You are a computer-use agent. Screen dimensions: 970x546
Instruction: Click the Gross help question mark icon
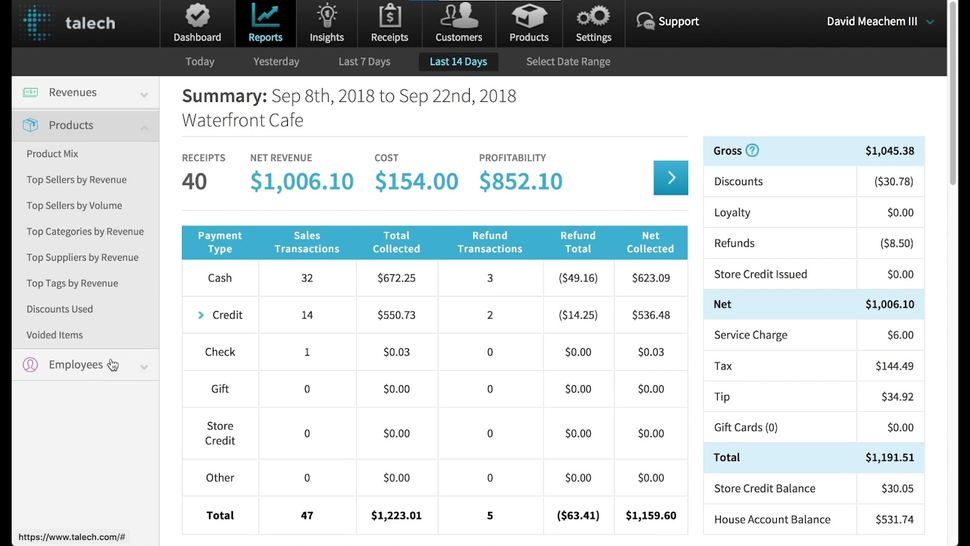coord(752,151)
